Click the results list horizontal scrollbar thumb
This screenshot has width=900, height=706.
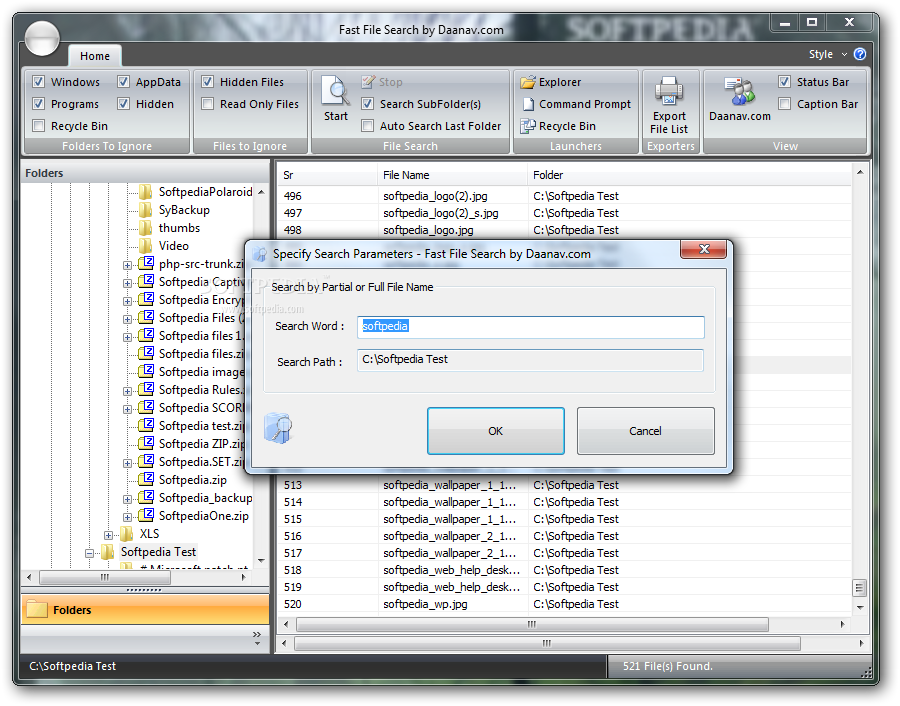coord(532,624)
